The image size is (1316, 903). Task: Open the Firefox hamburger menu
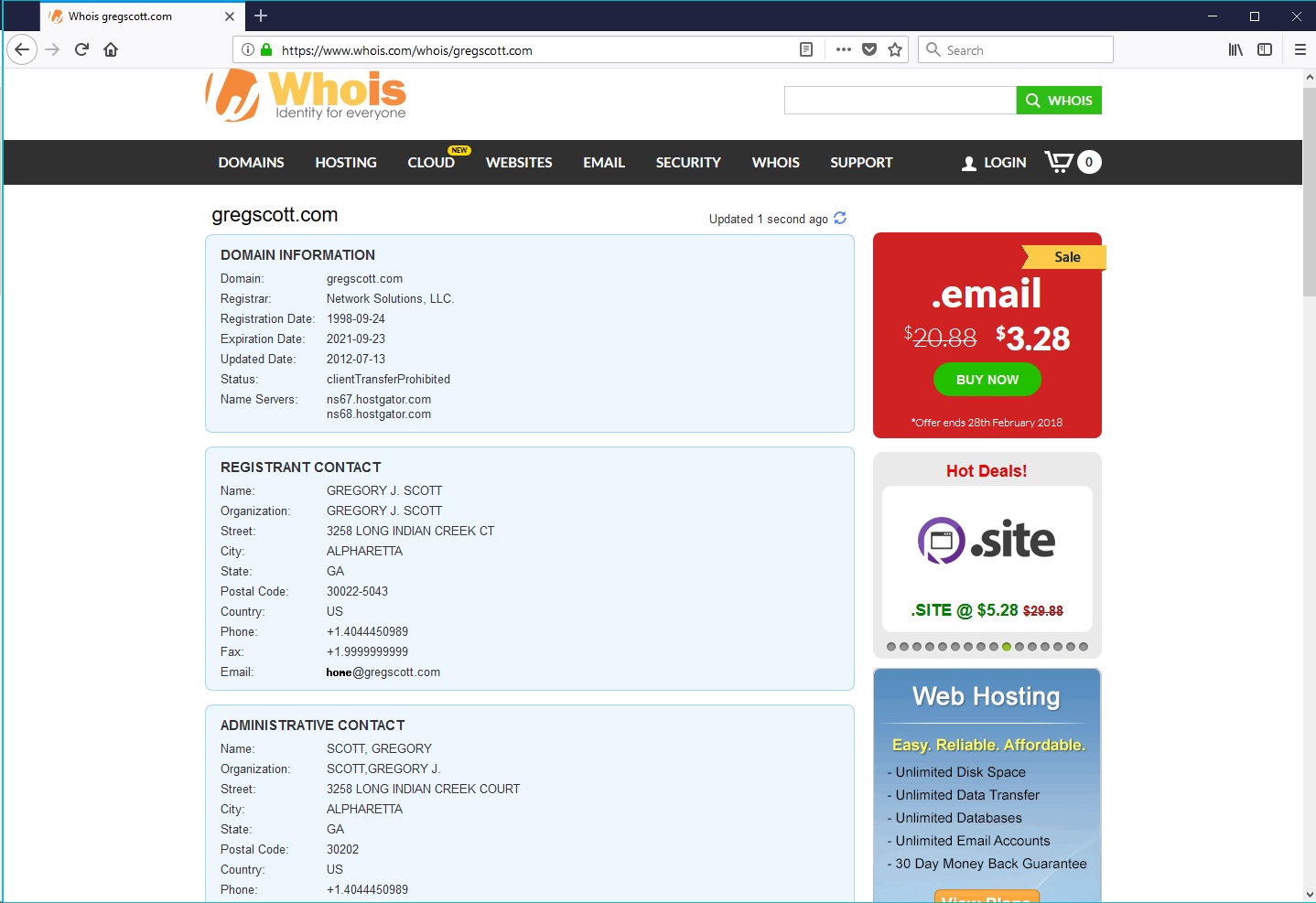pos(1300,49)
